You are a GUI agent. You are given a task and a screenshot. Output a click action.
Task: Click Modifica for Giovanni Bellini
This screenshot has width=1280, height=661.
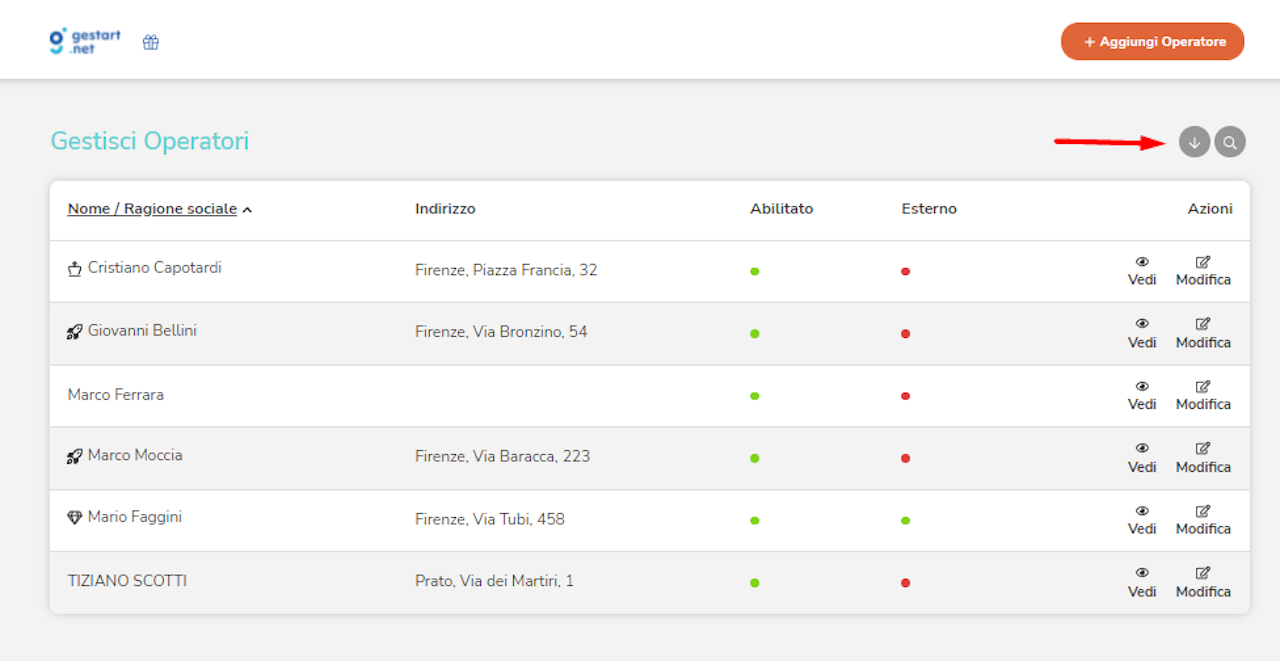pyautogui.click(x=1203, y=333)
